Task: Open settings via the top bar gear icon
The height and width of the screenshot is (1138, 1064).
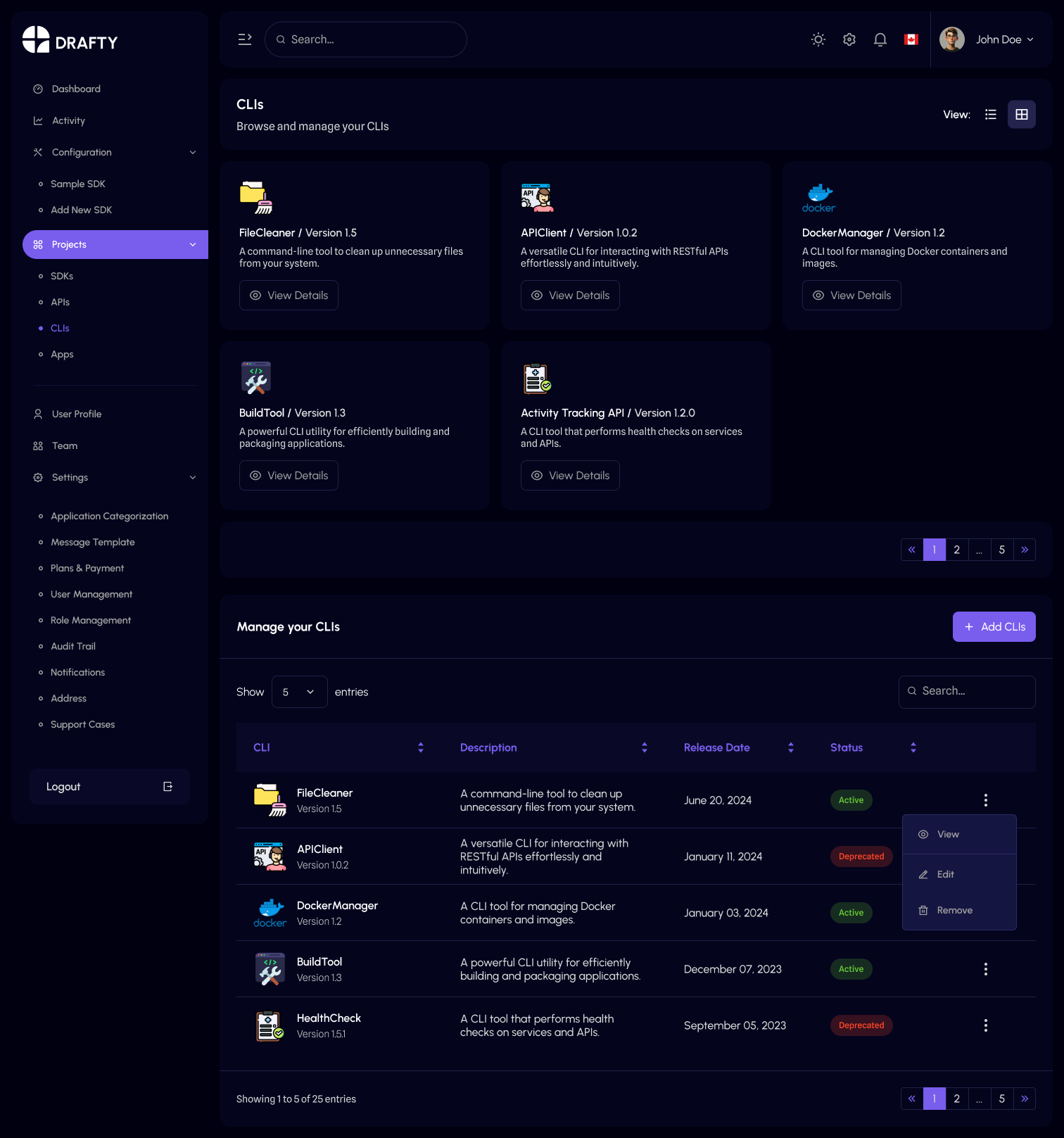Action: [x=849, y=39]
